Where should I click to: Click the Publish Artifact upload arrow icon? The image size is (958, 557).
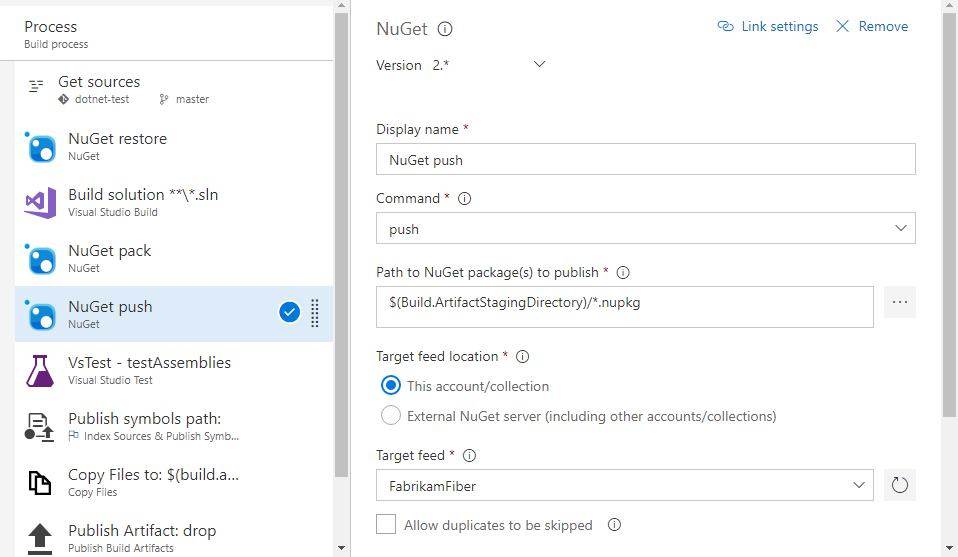pos(40,539)
